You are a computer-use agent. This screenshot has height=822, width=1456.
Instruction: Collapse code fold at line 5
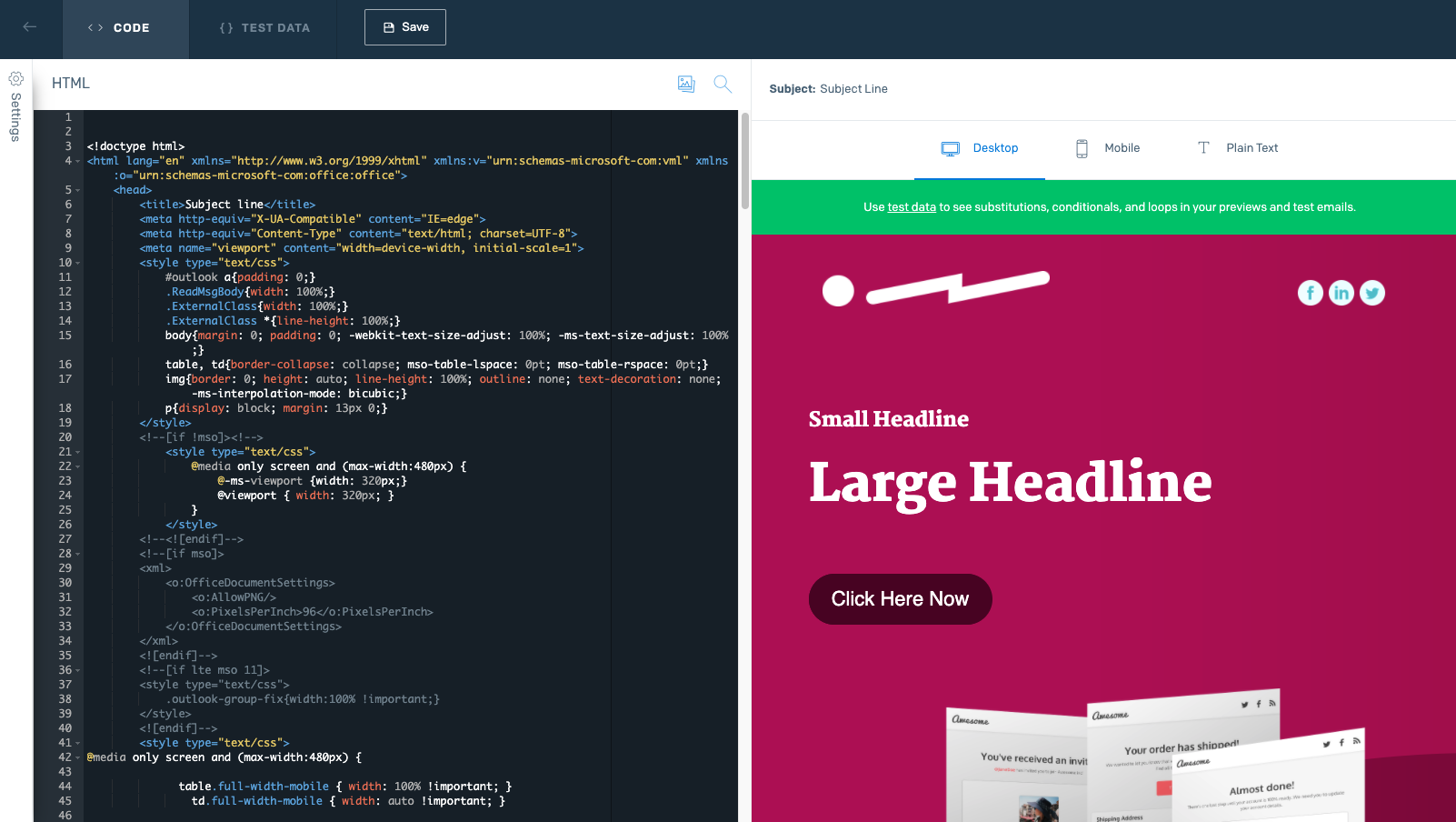[78, 191]
